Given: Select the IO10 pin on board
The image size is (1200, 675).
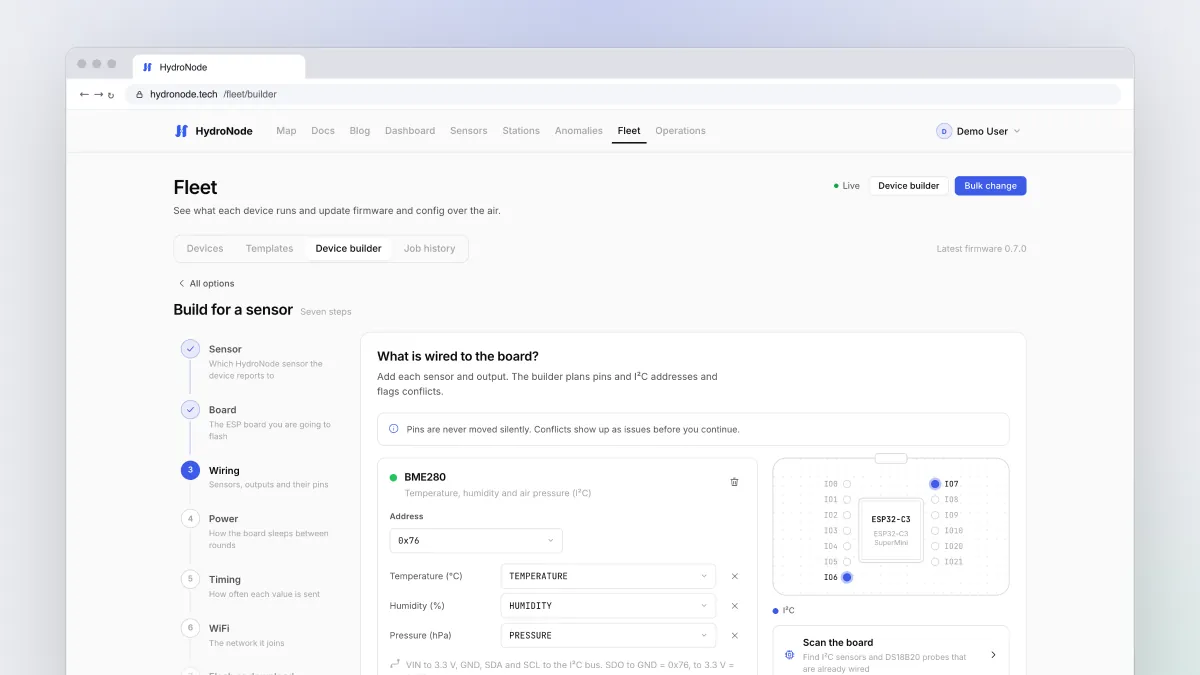Looking at the screenshot, I should coord(935,530).
